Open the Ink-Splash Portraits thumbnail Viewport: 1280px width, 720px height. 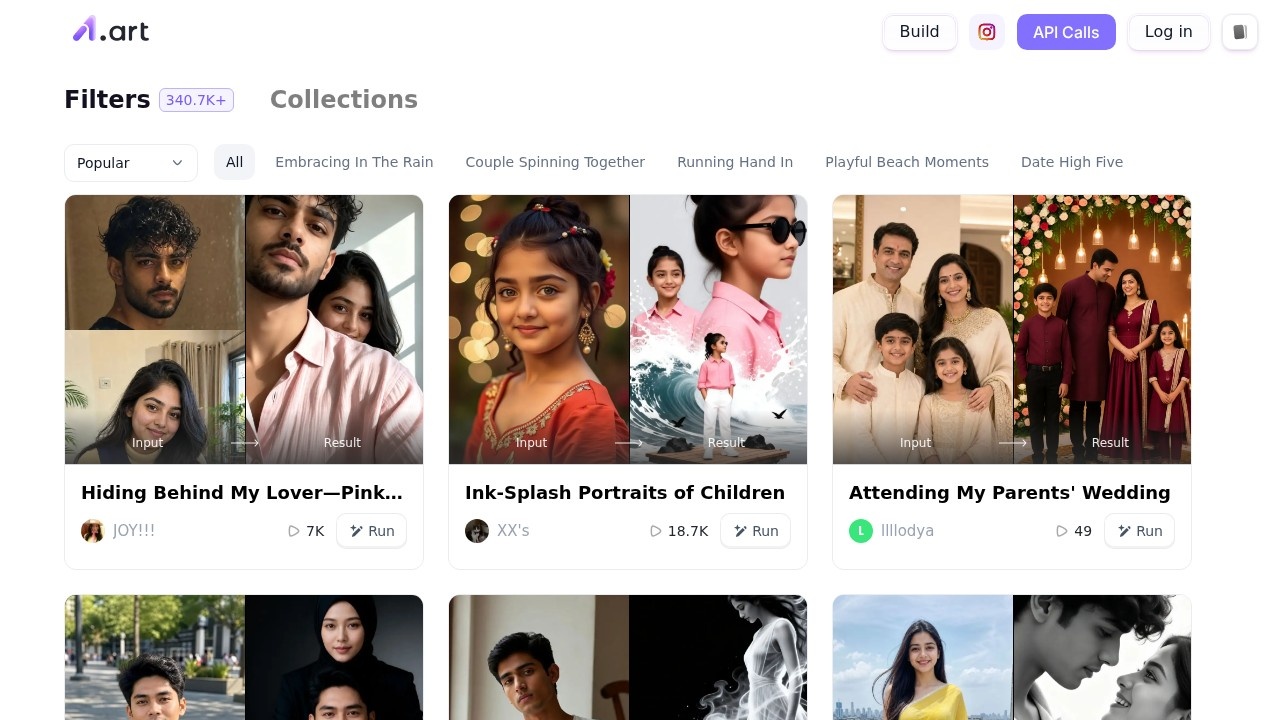pyautogui.click(x=628, y=330)
